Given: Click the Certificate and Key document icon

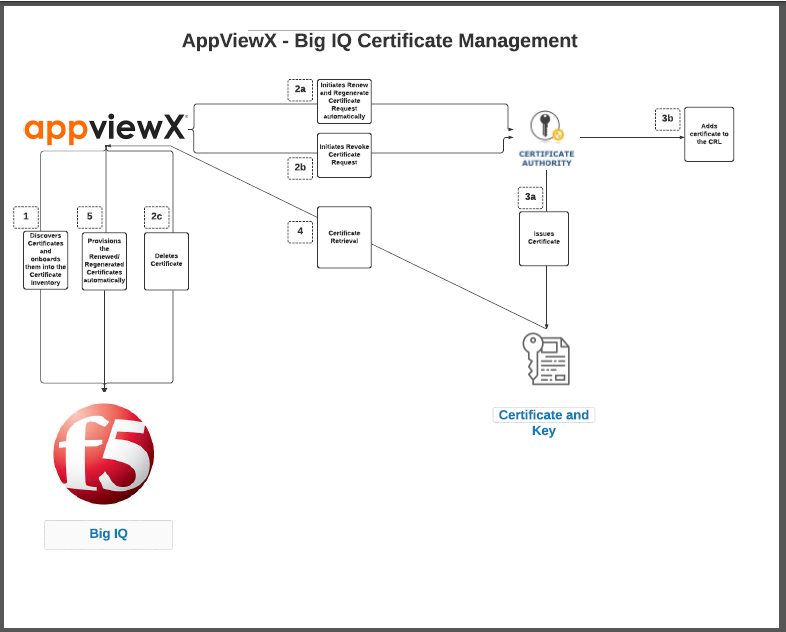Looking at the screenshot, I should pyautogui.click(x=545, y=359).
